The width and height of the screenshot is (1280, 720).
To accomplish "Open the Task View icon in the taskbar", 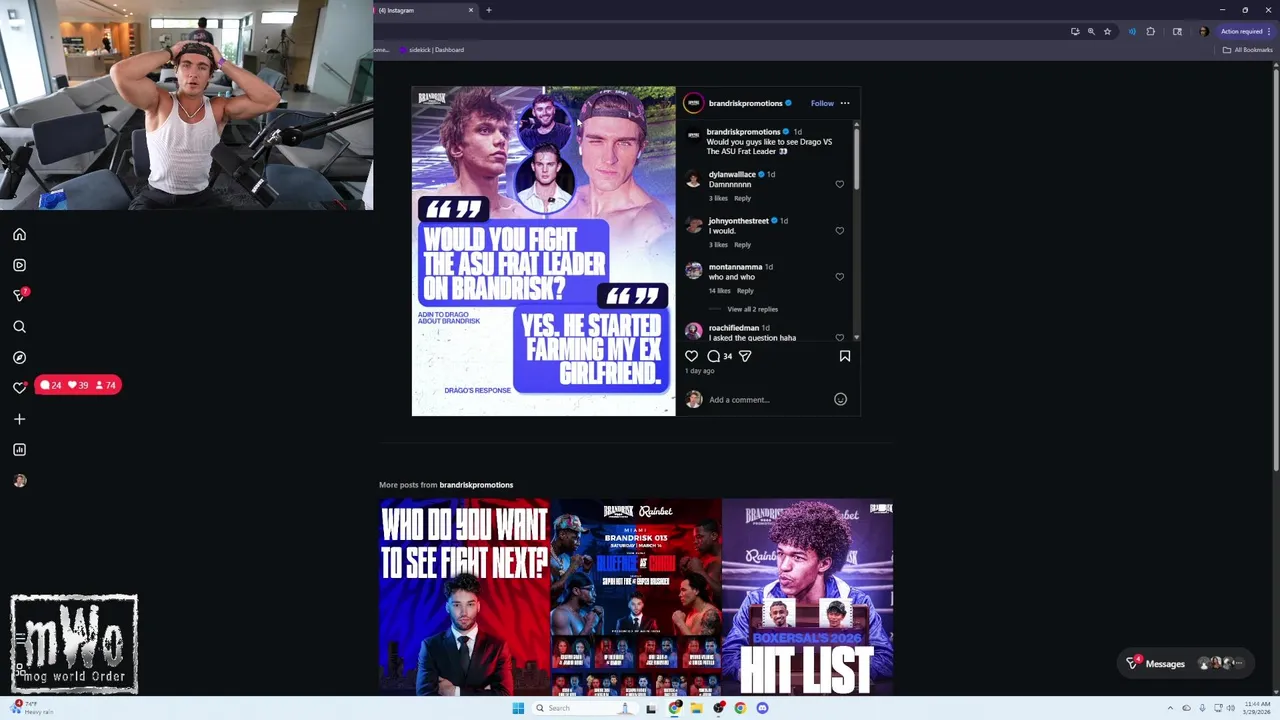I will tap(651, 708).
